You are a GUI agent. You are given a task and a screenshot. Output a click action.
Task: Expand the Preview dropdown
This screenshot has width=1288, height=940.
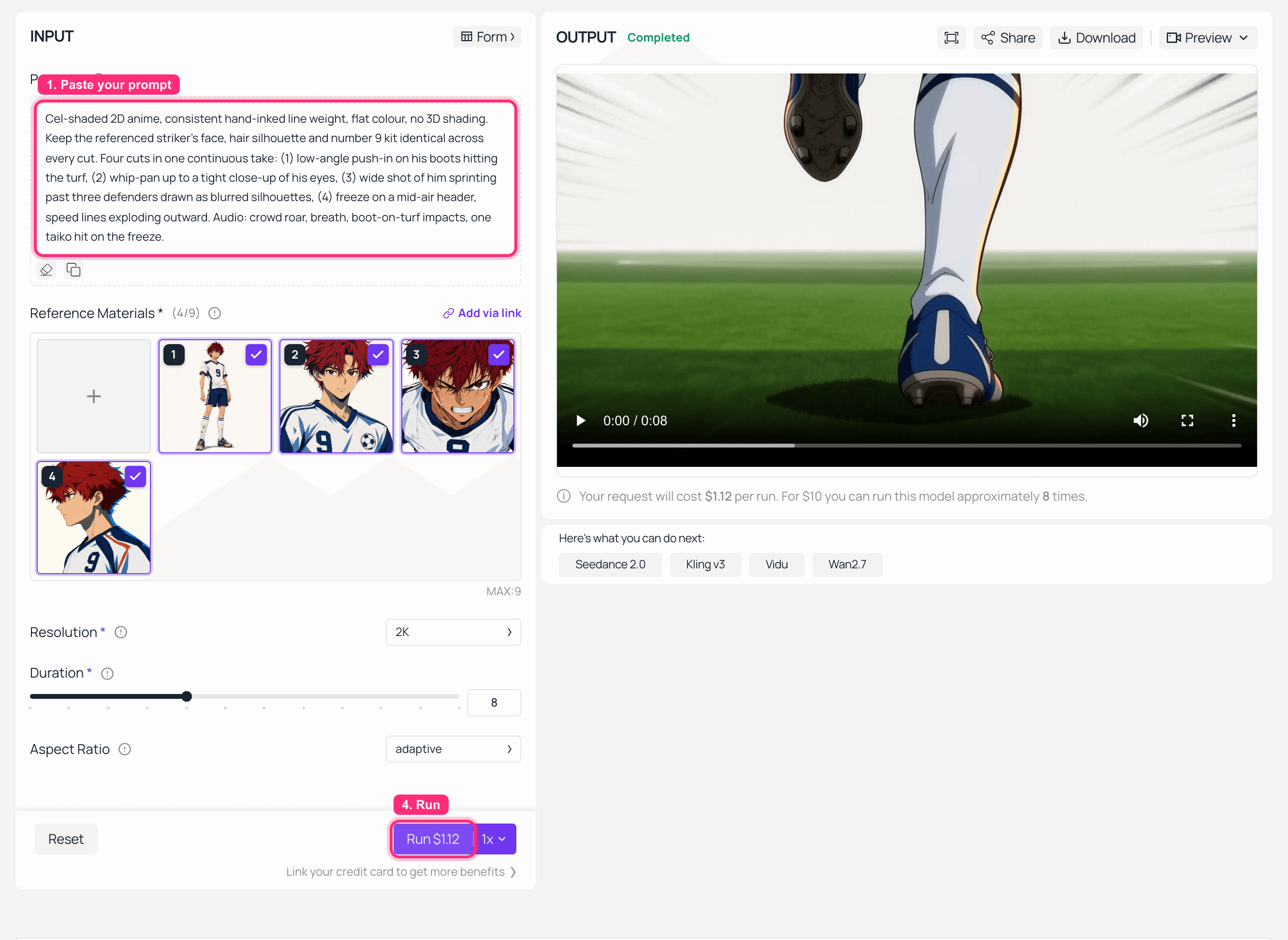pos(1207,38)
